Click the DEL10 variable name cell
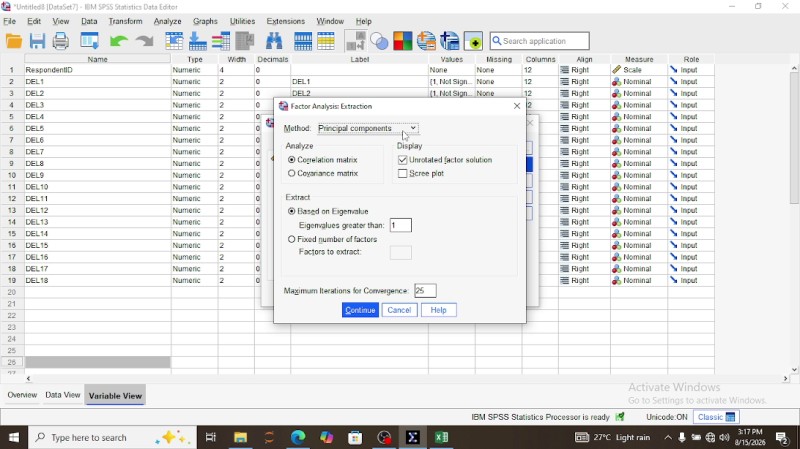This screenshot has width=800, height=449. (97, 187)
